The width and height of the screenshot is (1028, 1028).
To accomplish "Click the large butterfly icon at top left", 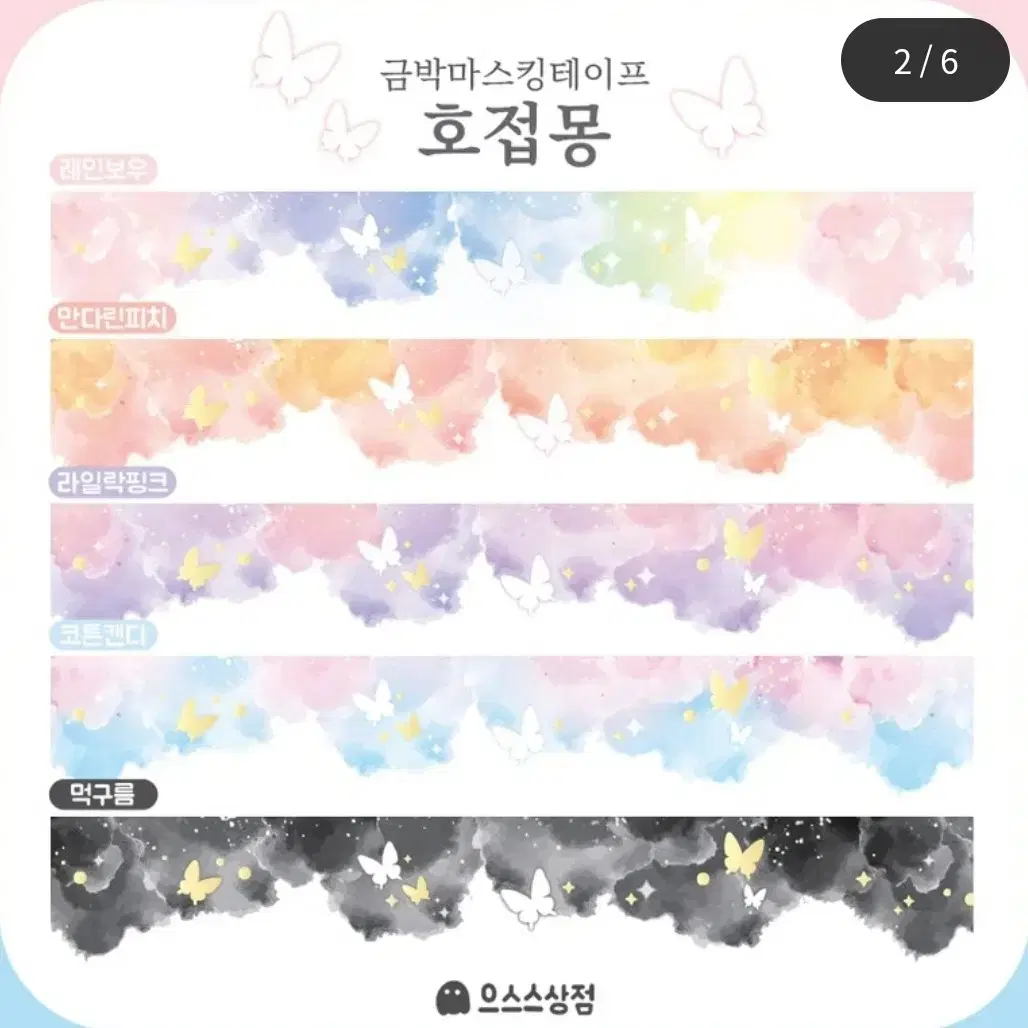I will [x=295, y=59].
